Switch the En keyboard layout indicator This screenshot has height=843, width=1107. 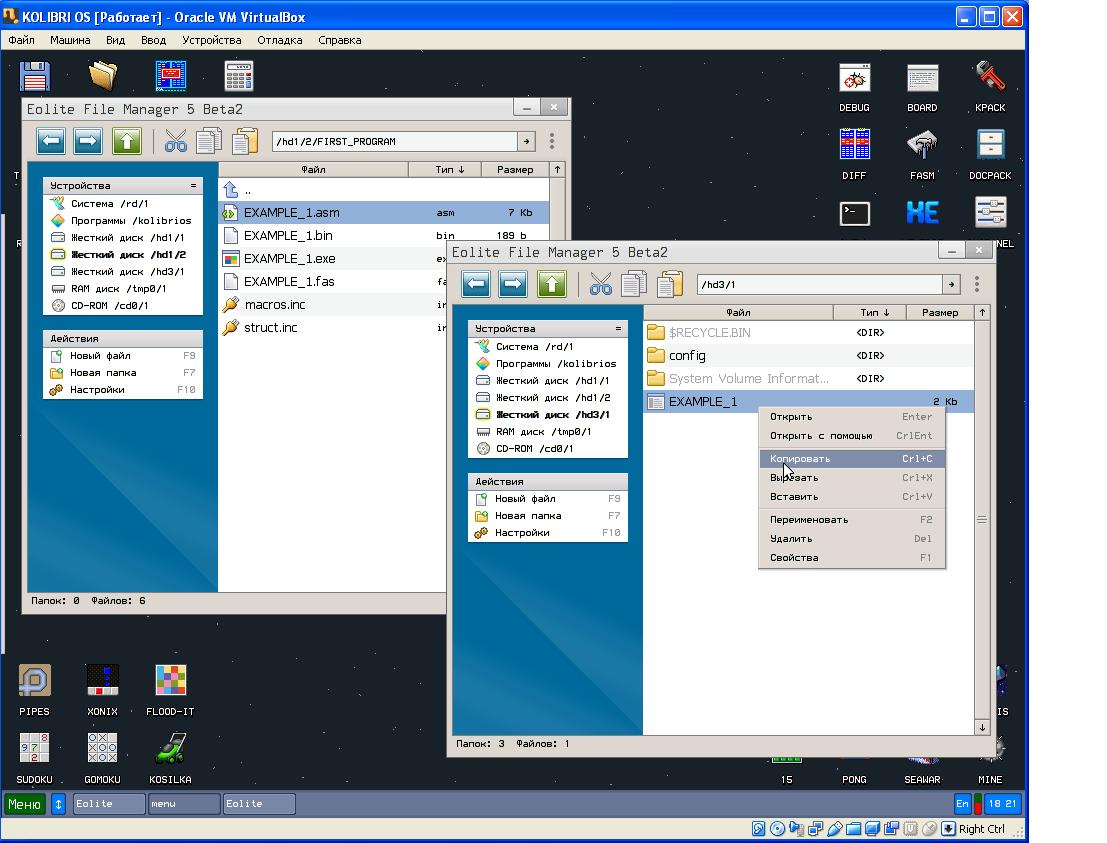coord(963,803)
